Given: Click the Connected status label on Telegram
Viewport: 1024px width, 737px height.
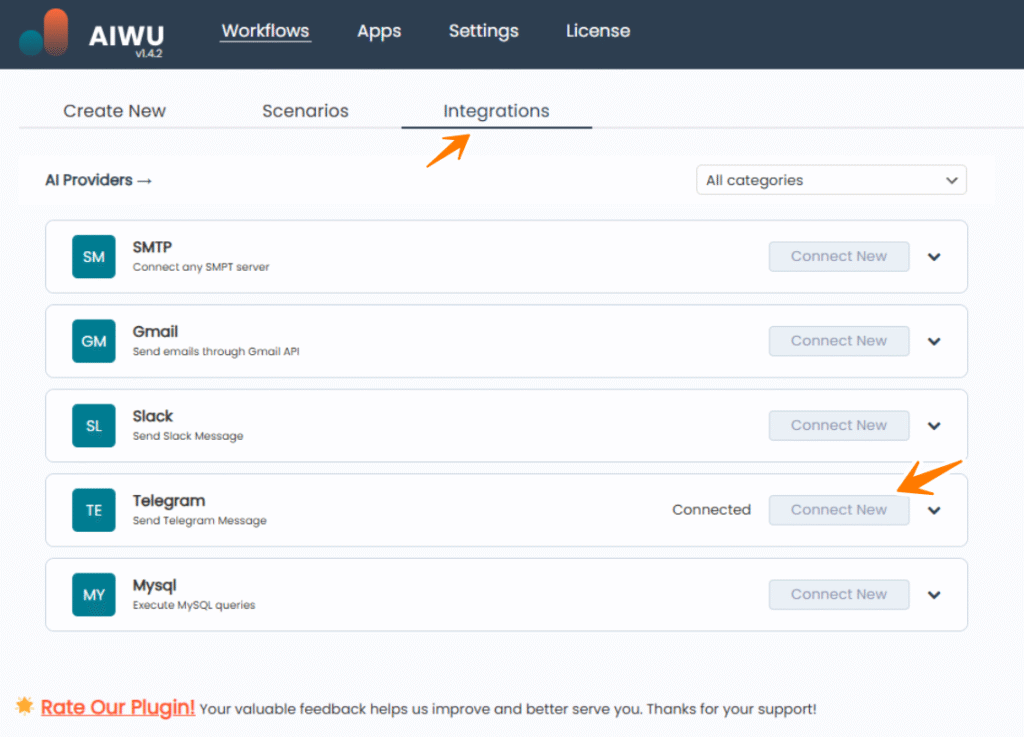Looking at the screenshot, I should click(711, 510).
